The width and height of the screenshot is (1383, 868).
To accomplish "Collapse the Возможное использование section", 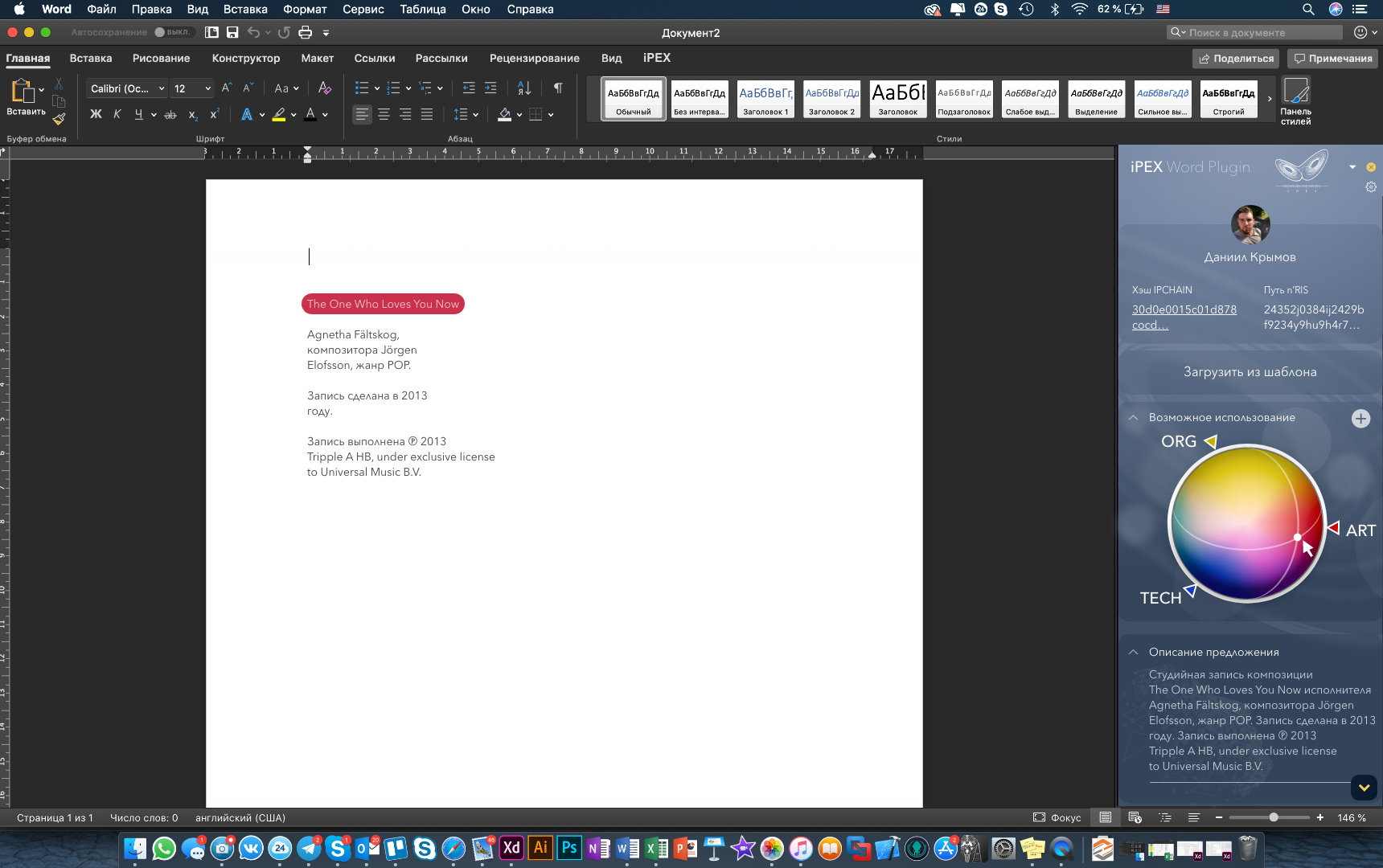I will click(1133, 418).
